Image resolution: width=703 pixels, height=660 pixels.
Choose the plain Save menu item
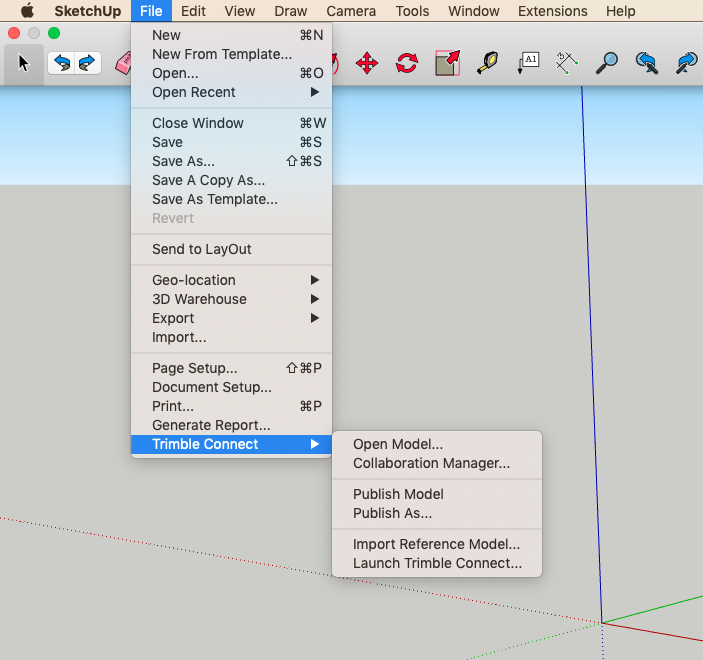pos(231,142)
